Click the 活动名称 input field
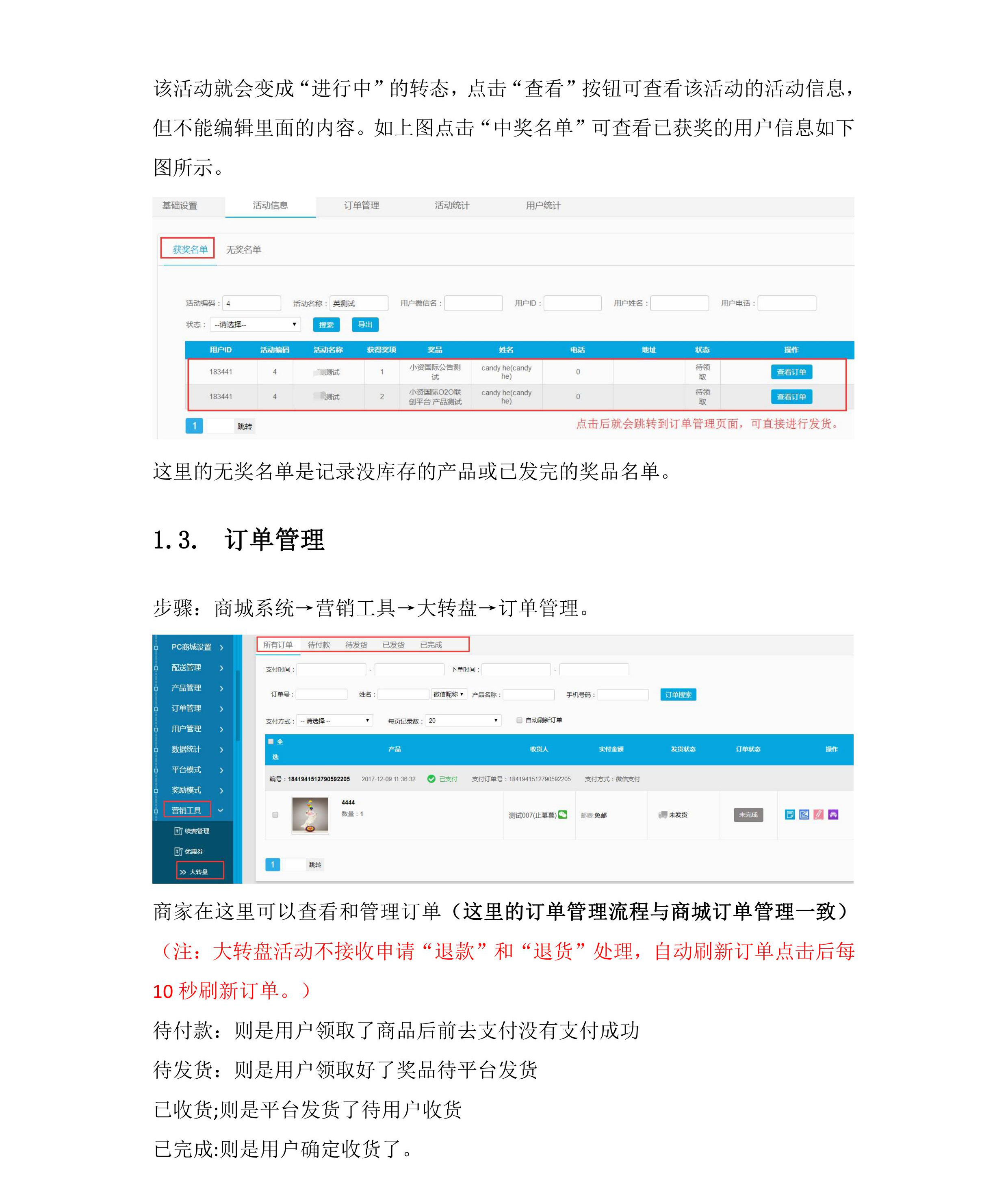The image size is (1008, 1177). pos(359,303)
